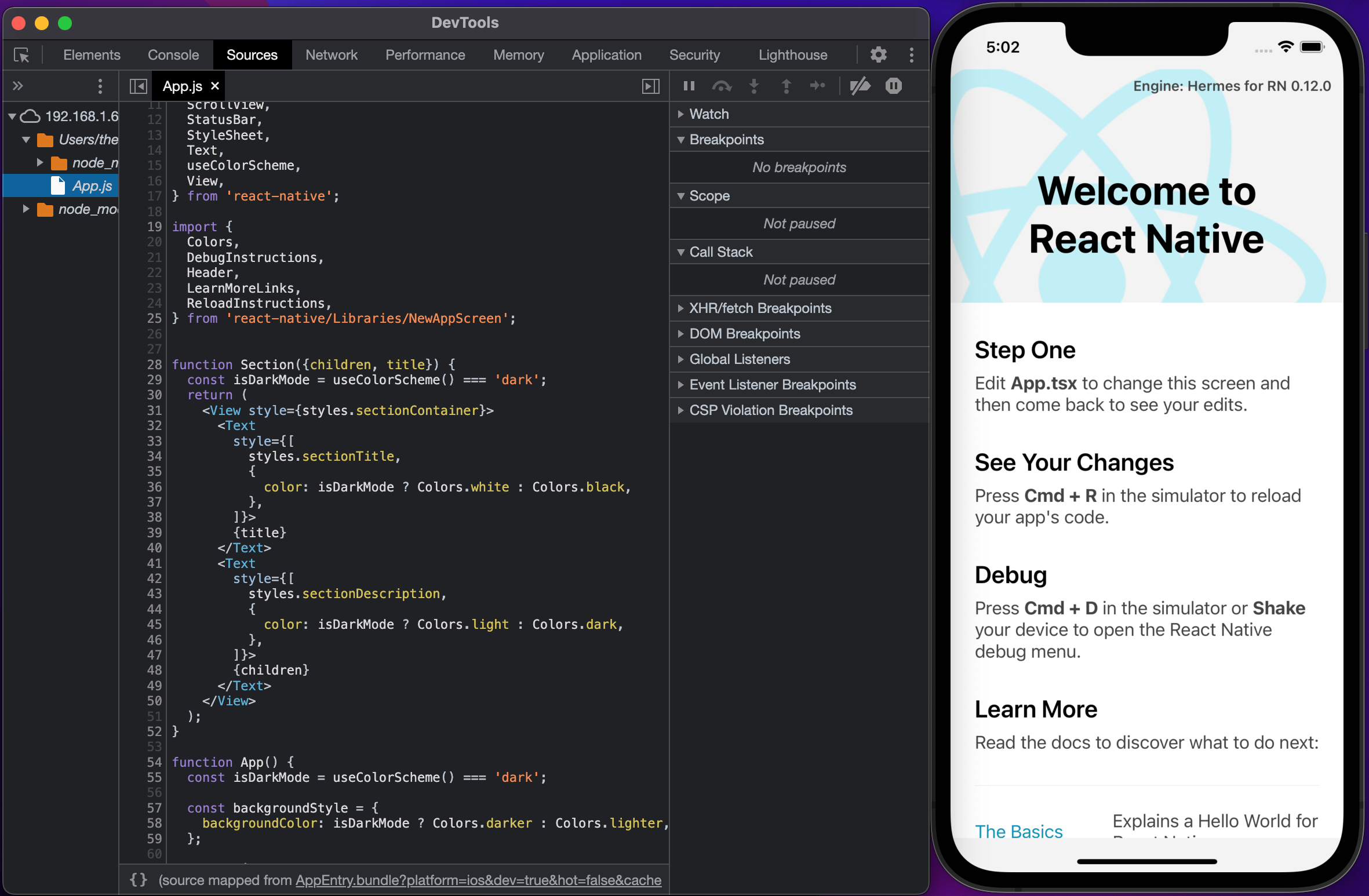Screen dimensions: 1369x896
Task: Open the Network tab
Action: click(331, 55)
